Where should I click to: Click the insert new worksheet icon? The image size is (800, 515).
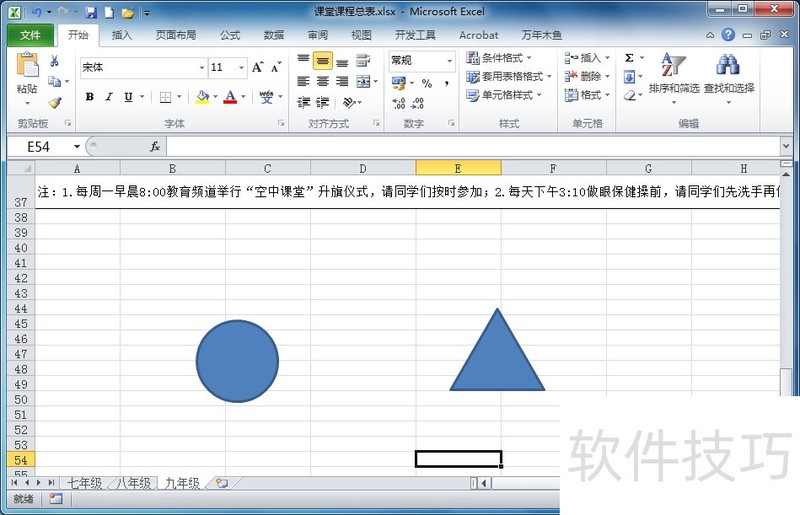pyautogui.click(x=222, y=483)
